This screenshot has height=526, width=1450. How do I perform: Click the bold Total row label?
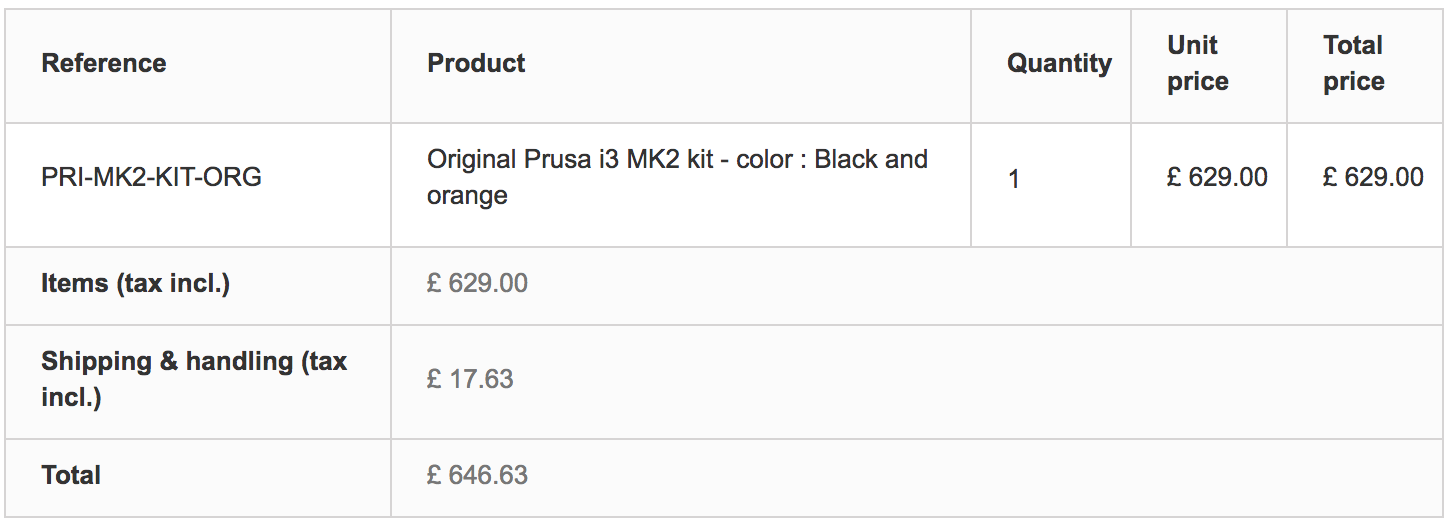(71, 475)
